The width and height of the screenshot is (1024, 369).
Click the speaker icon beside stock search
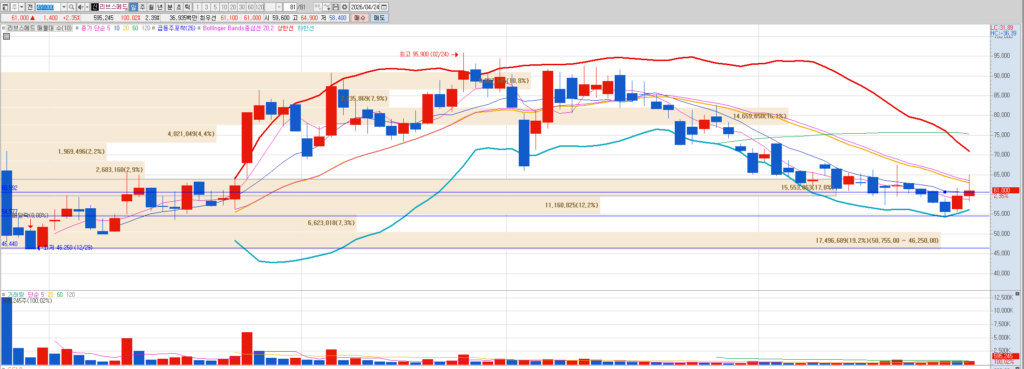pos(80,7)
